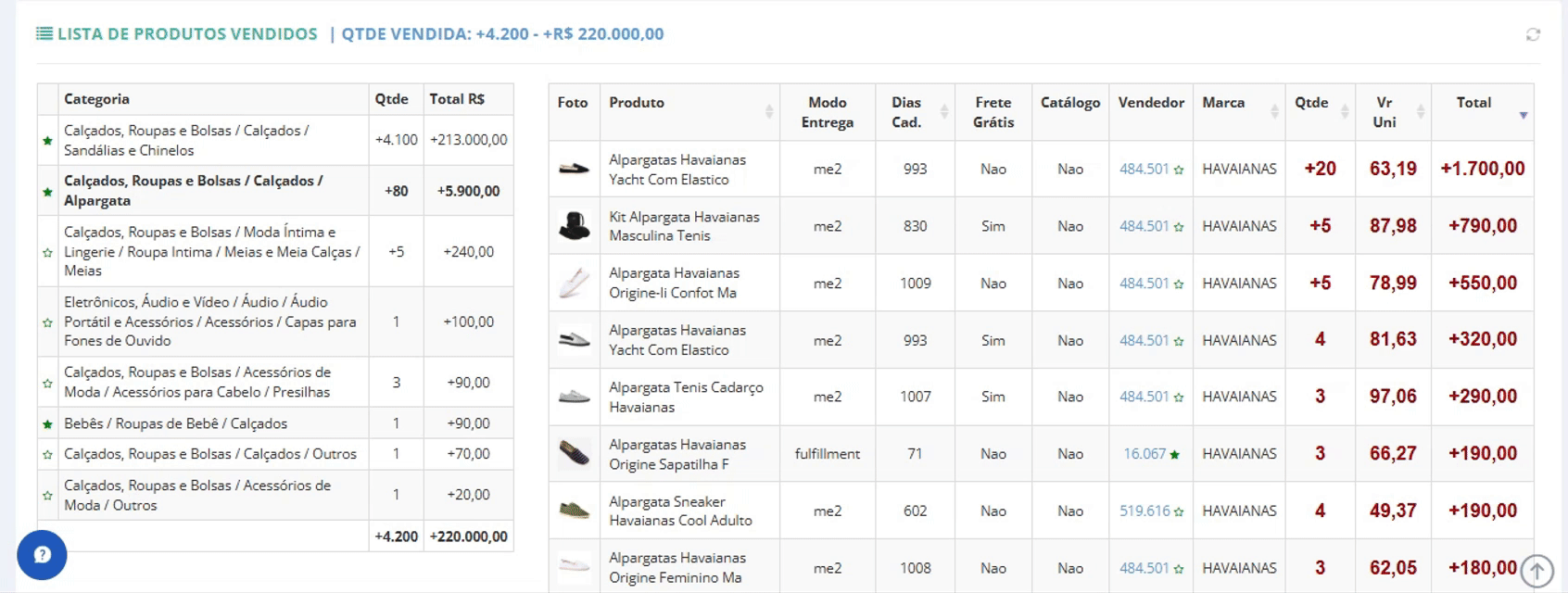Click the Modo Entrega column header

pos(828,112)
